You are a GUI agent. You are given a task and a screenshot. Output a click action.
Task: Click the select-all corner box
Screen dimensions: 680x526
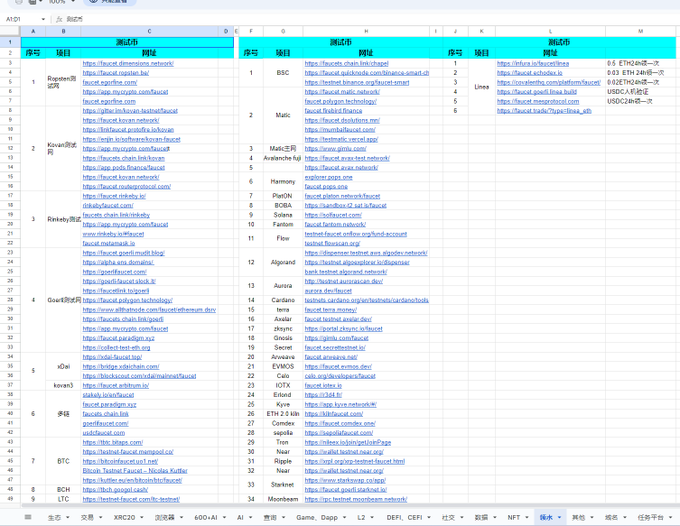10,31
